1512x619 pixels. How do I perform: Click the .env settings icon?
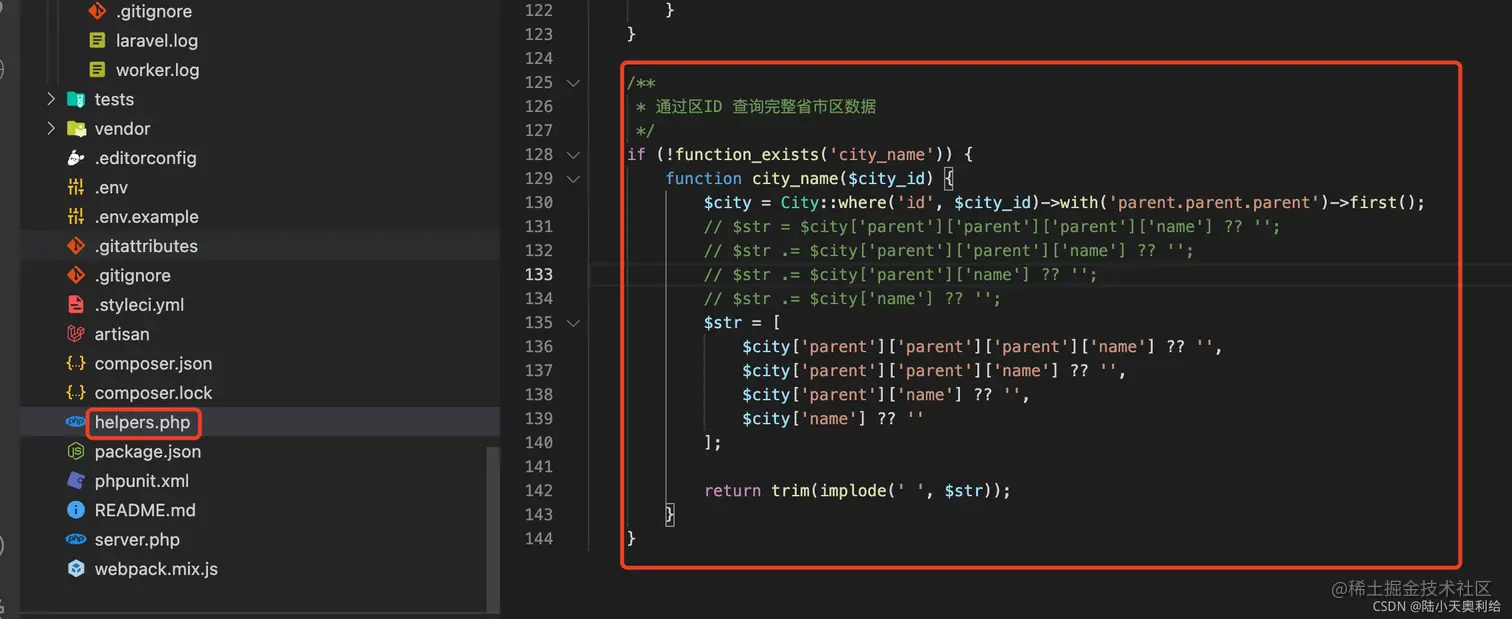76,187
